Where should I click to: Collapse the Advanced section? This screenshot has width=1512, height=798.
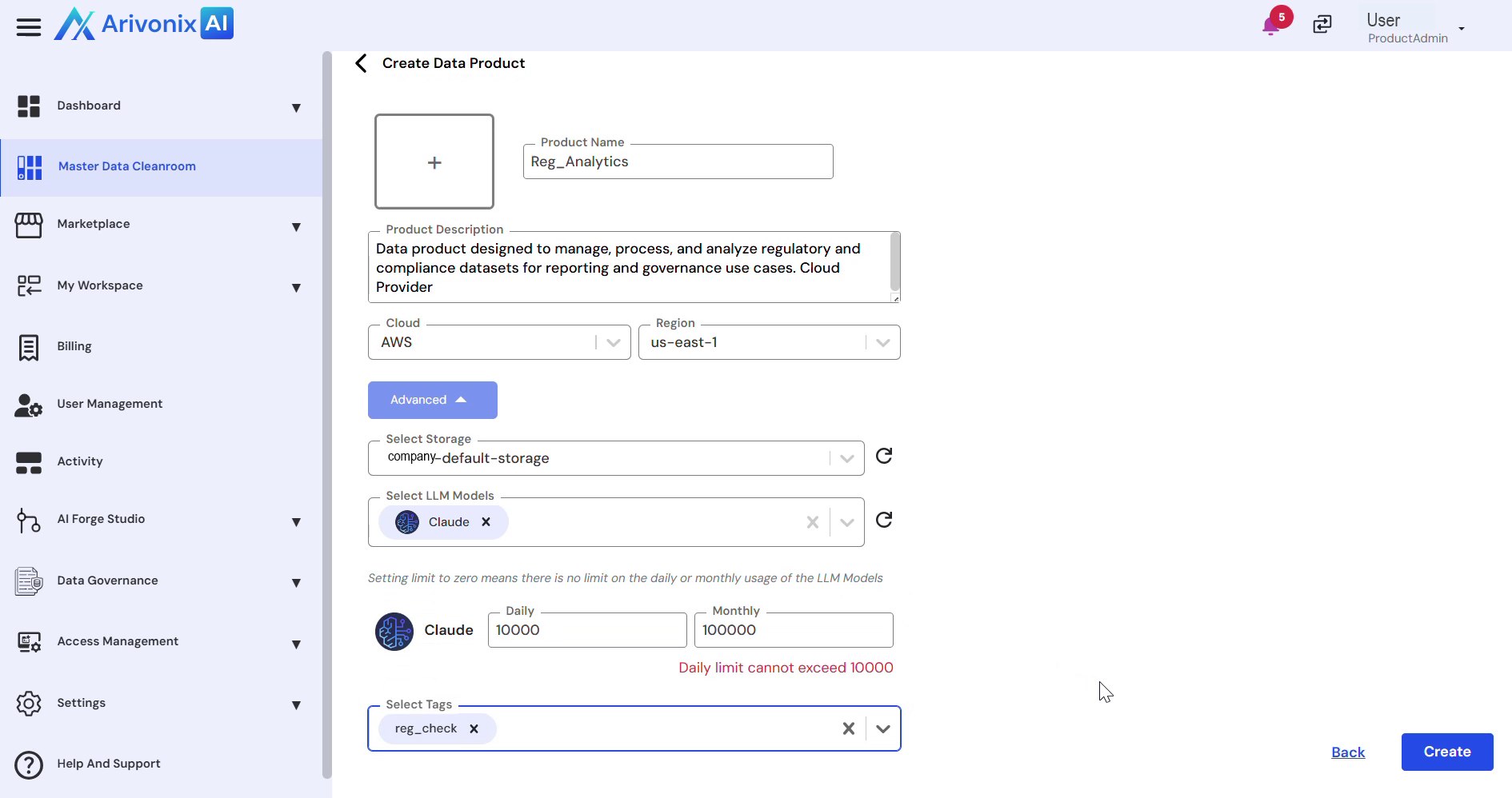(x=432, y=400)
